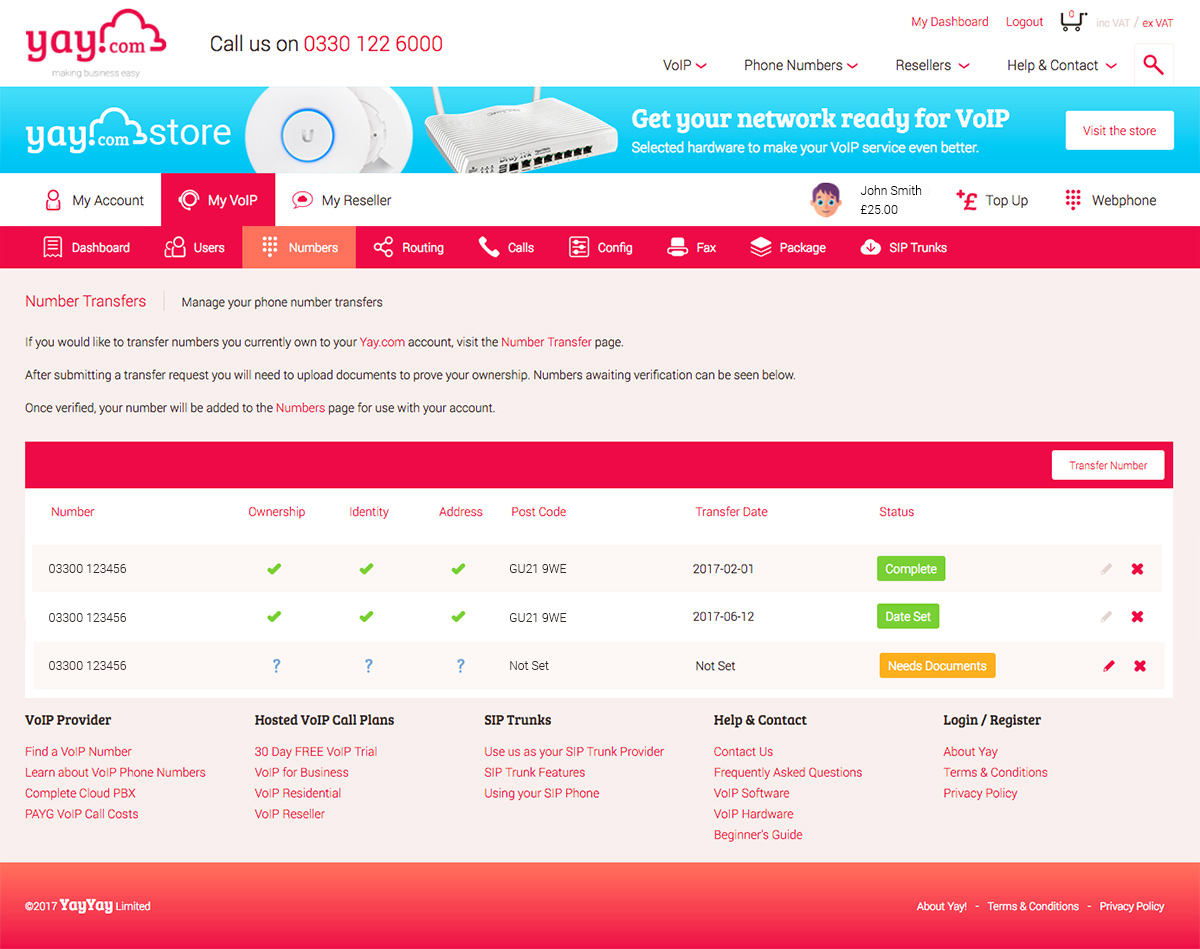Click Visit the store button
Screen dimensions: 1200x949
pyautogui.click(x=1119, y=130)
